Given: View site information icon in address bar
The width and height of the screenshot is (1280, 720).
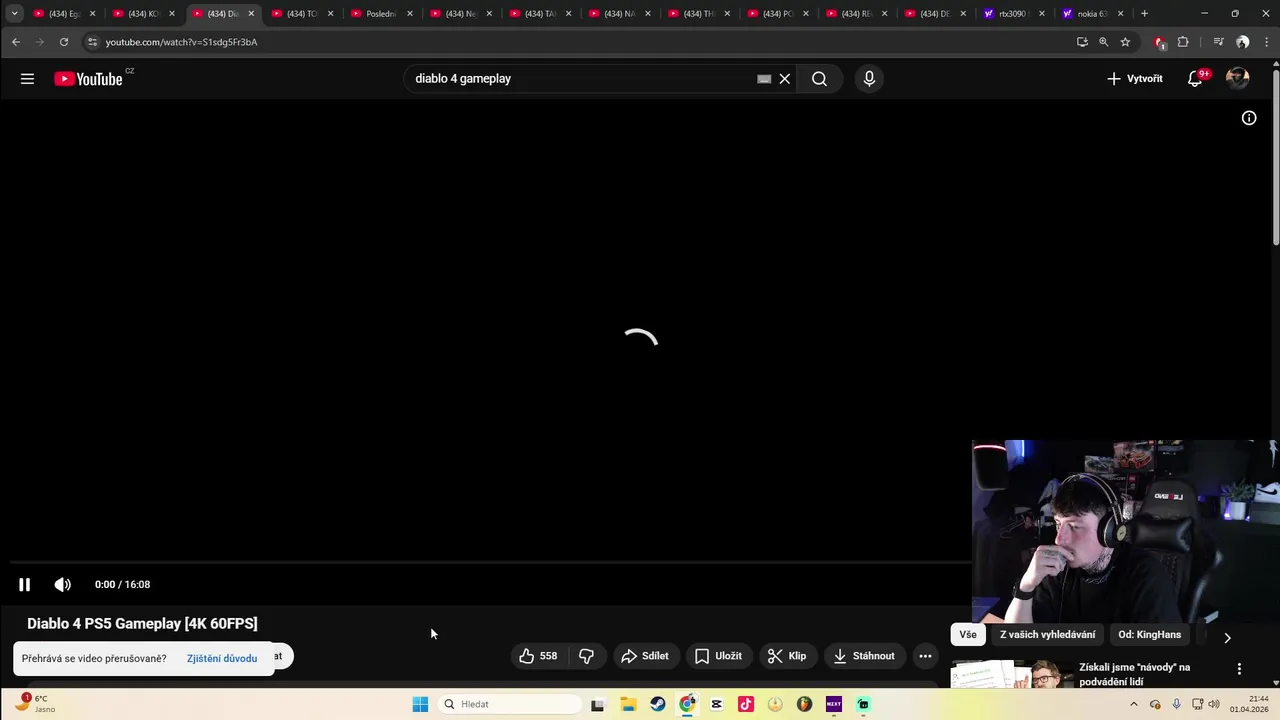Looking at the screenshot, I should 92,42.
